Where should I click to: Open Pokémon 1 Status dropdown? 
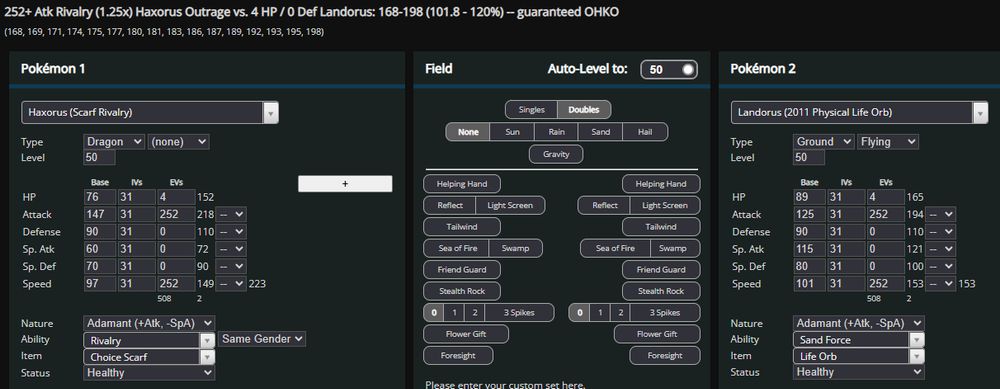(149, 373)
